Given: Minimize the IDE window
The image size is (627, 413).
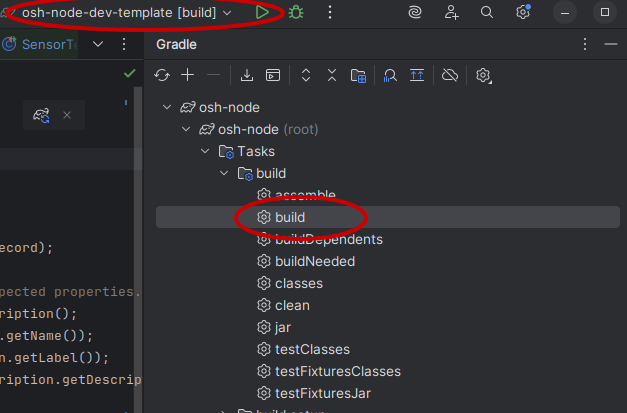Looking at the screenshot, I should 565,12.
